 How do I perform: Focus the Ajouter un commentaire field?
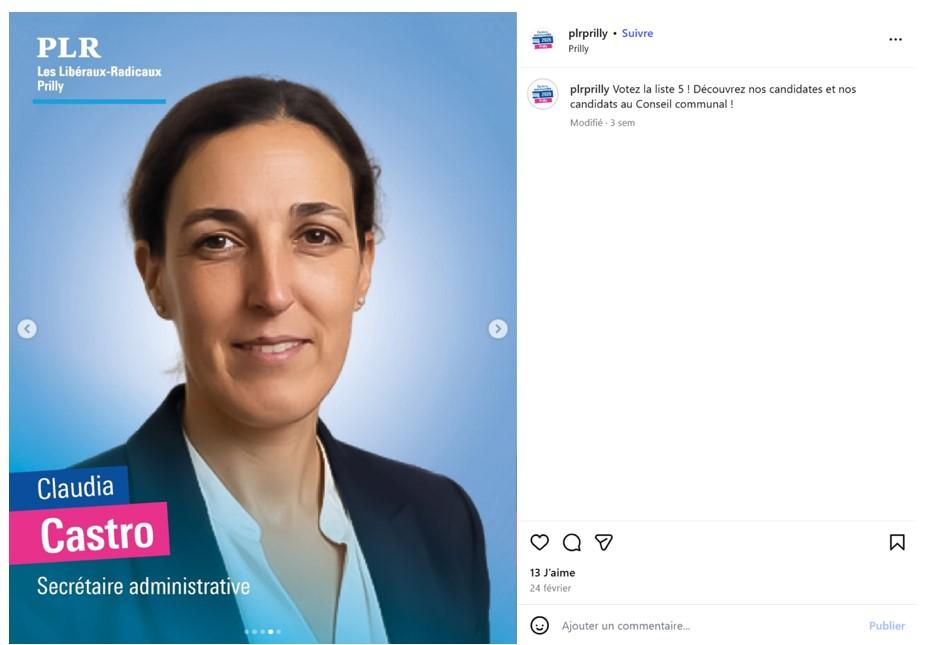point(709,625)
